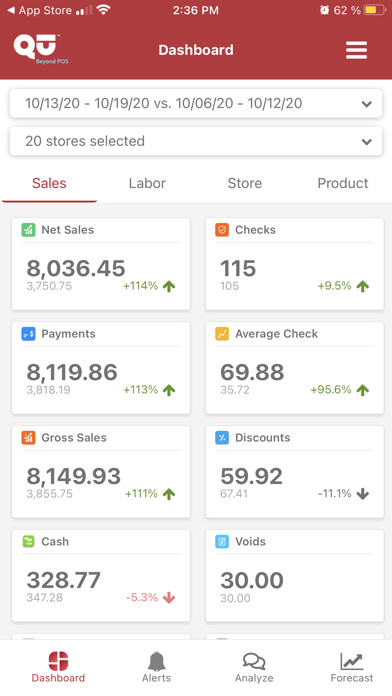The image size is (392, 696).
Task: Click the chevron beside the date range
Action: click(367, 104)
